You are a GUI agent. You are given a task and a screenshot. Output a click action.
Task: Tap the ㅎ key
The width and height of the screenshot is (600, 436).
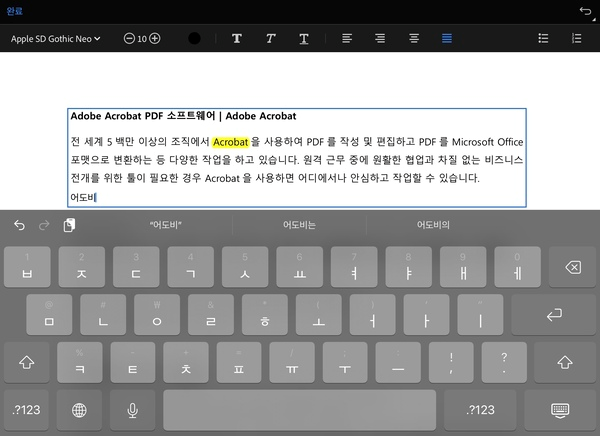tap(265, 315)
